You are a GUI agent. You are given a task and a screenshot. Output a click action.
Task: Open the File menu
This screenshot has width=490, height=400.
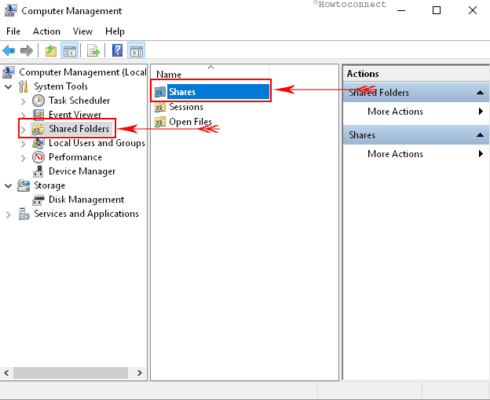[x=13, y=31]
